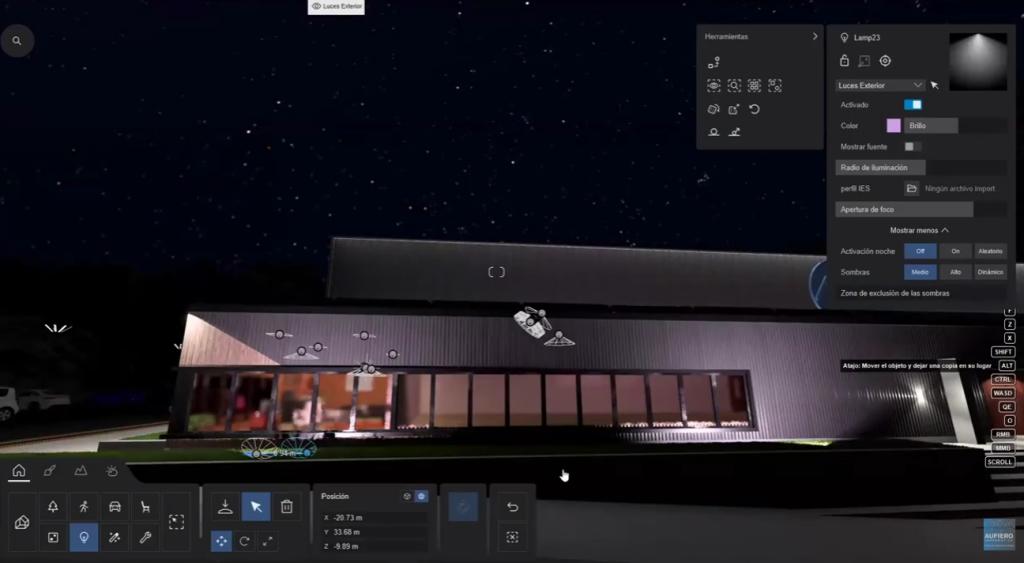Select the furniture chair library icon
Viewport: 1024px width, 563px height.
click(145, 507)
